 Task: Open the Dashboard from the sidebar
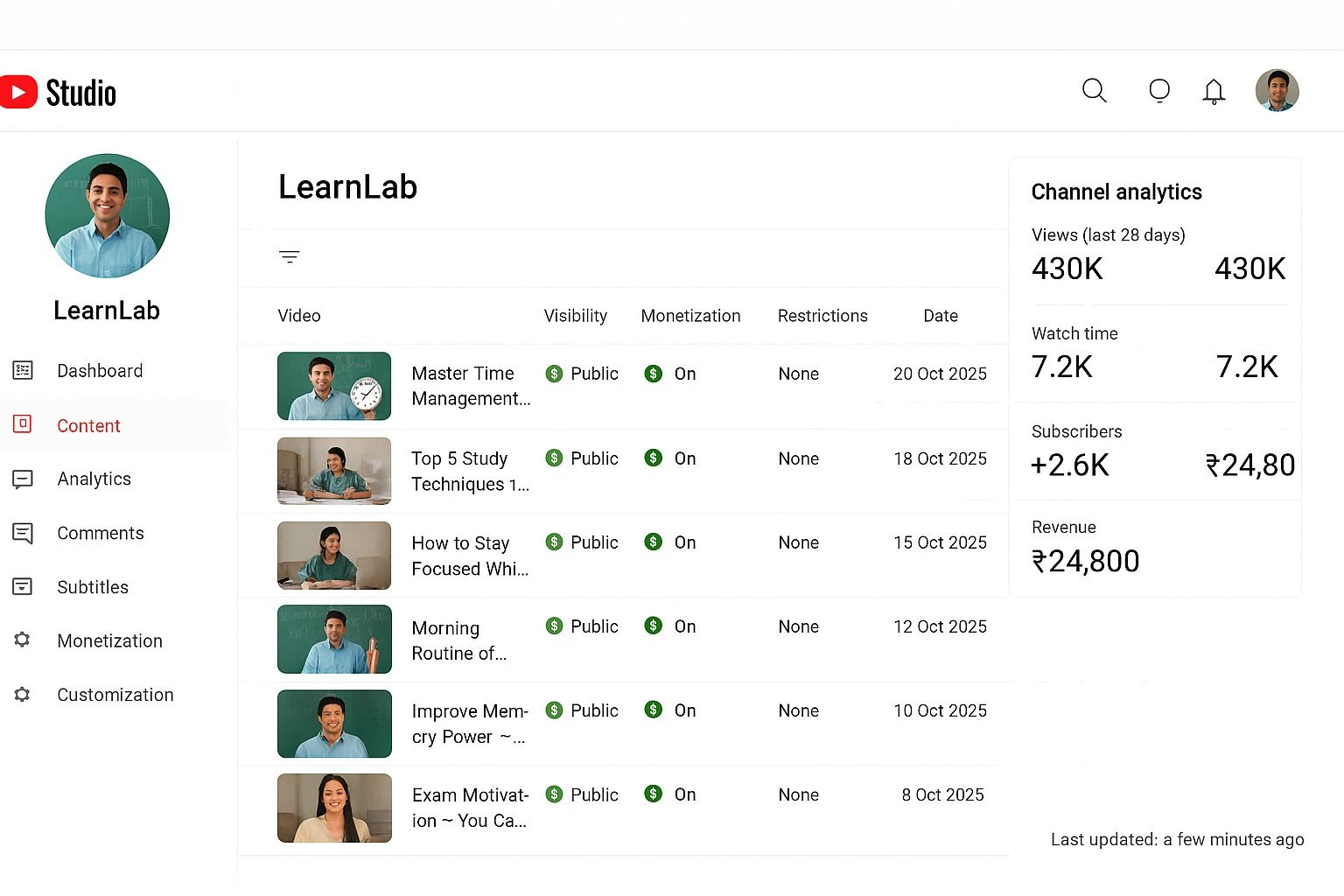[23, 370]
